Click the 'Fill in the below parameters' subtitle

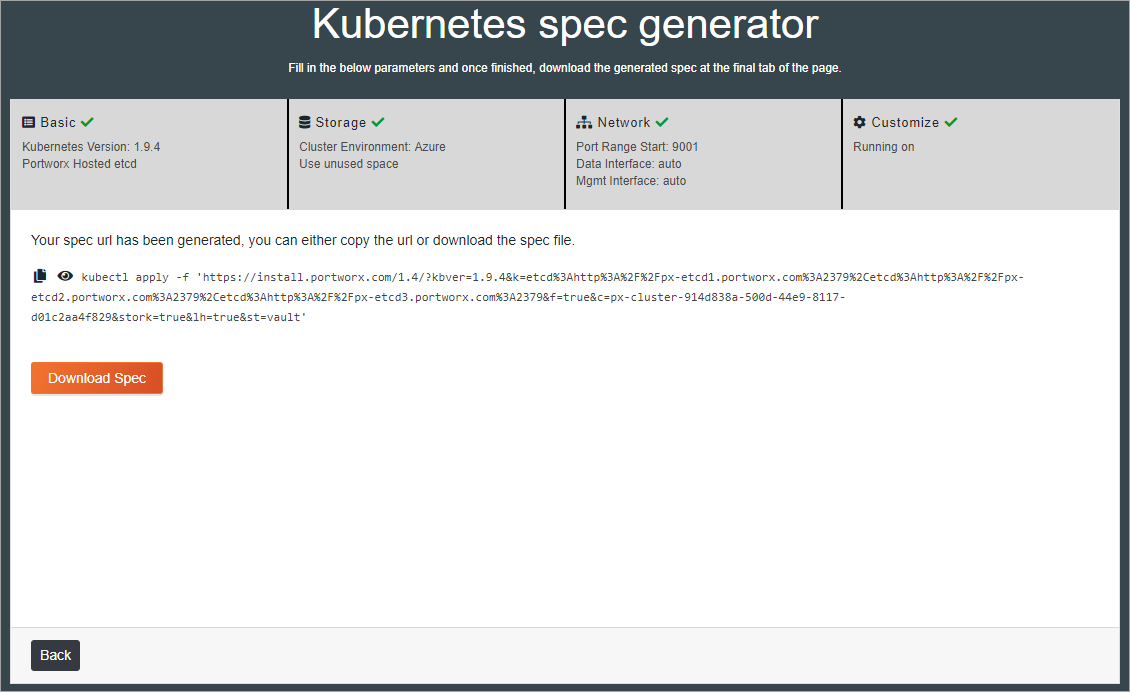[x=565, y=68]
